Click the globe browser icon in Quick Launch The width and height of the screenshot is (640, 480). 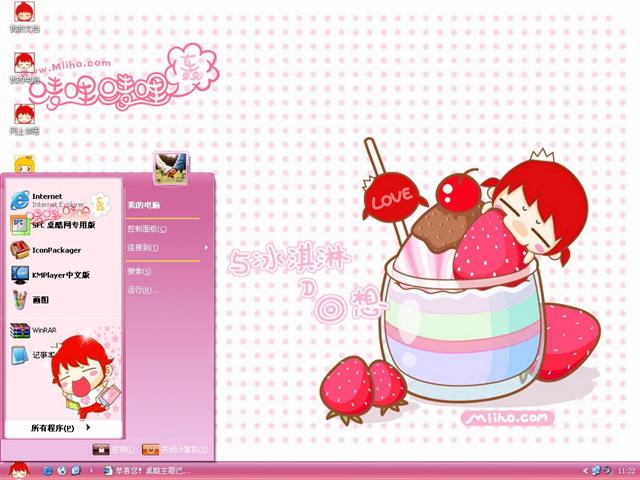coord(62,471)
